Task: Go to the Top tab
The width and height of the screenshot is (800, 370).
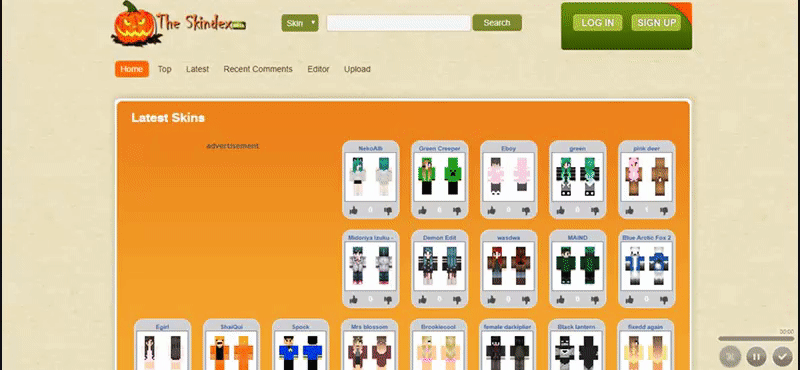Action: tap(164, 69)
